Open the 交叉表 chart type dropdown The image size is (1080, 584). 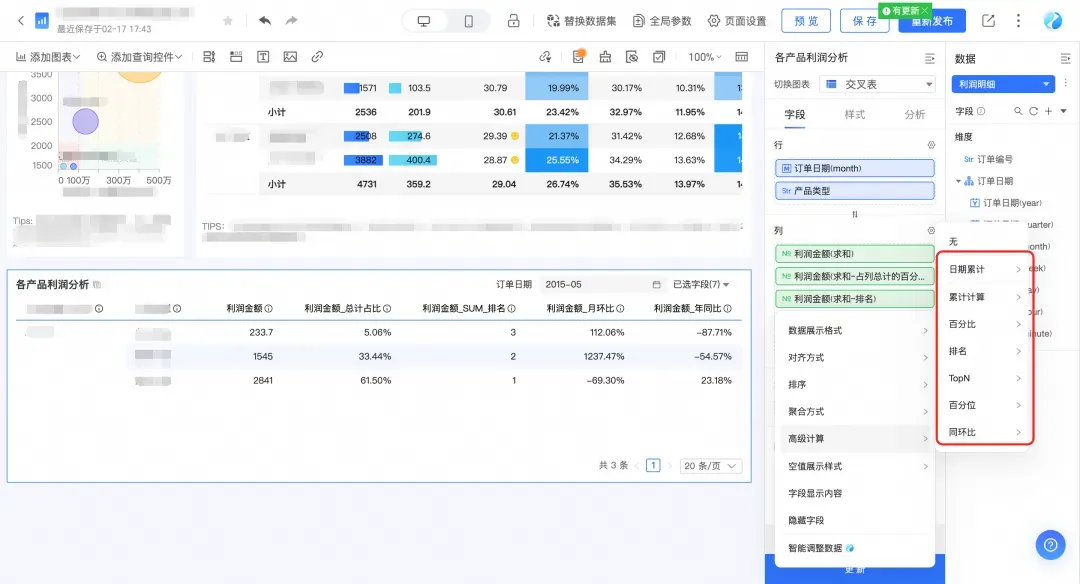coord(878,84)
